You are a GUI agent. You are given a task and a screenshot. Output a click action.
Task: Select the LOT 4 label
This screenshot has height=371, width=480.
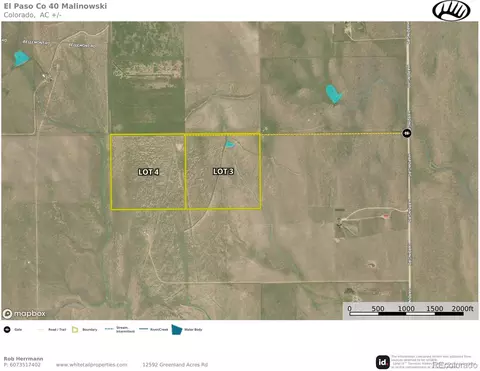[x=149, y=172]
